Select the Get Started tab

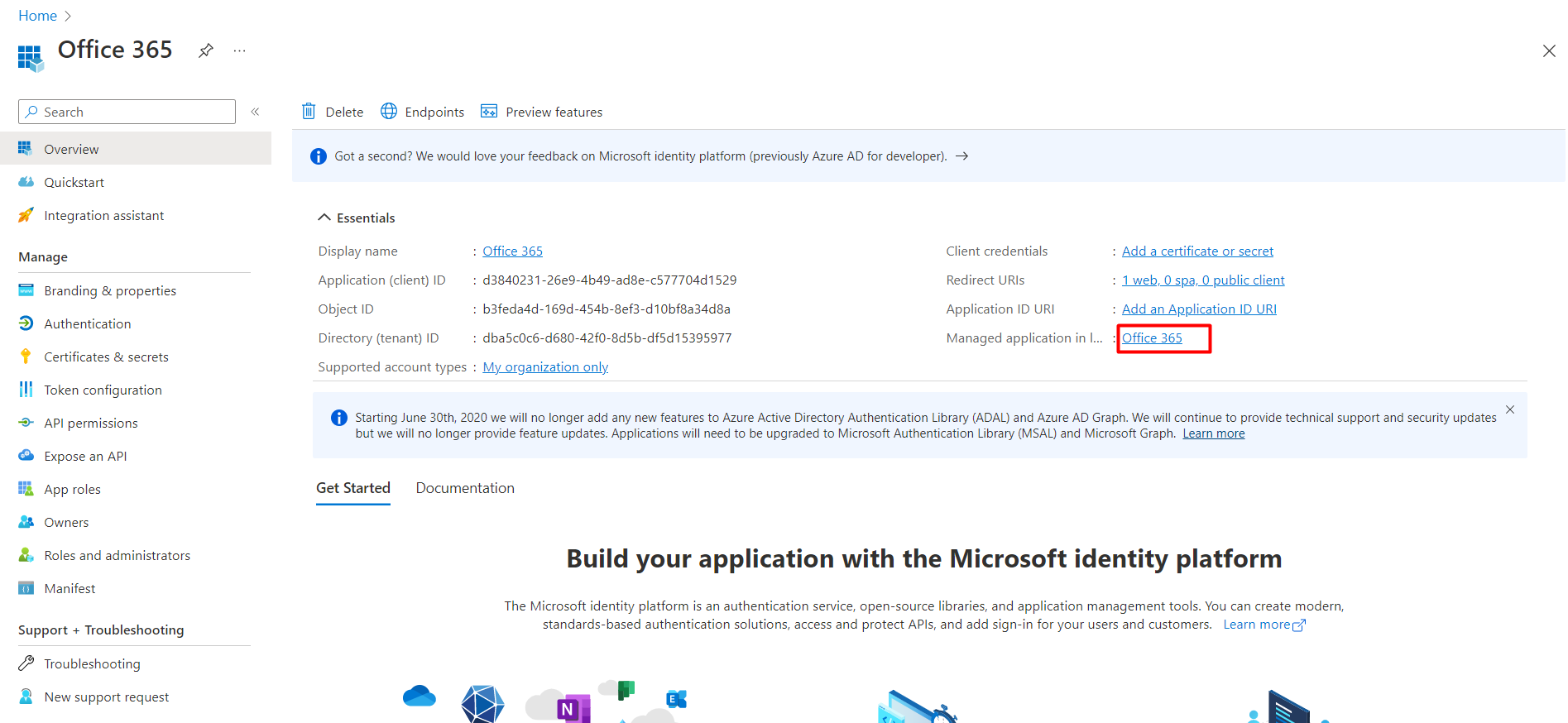353,488
